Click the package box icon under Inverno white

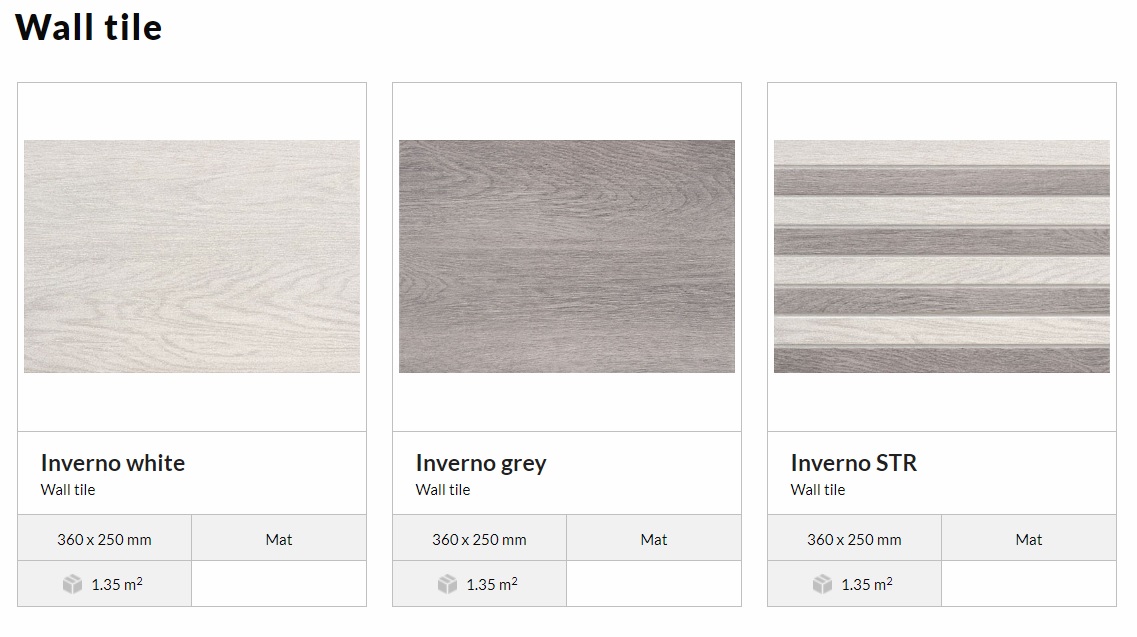click(73, 584)
